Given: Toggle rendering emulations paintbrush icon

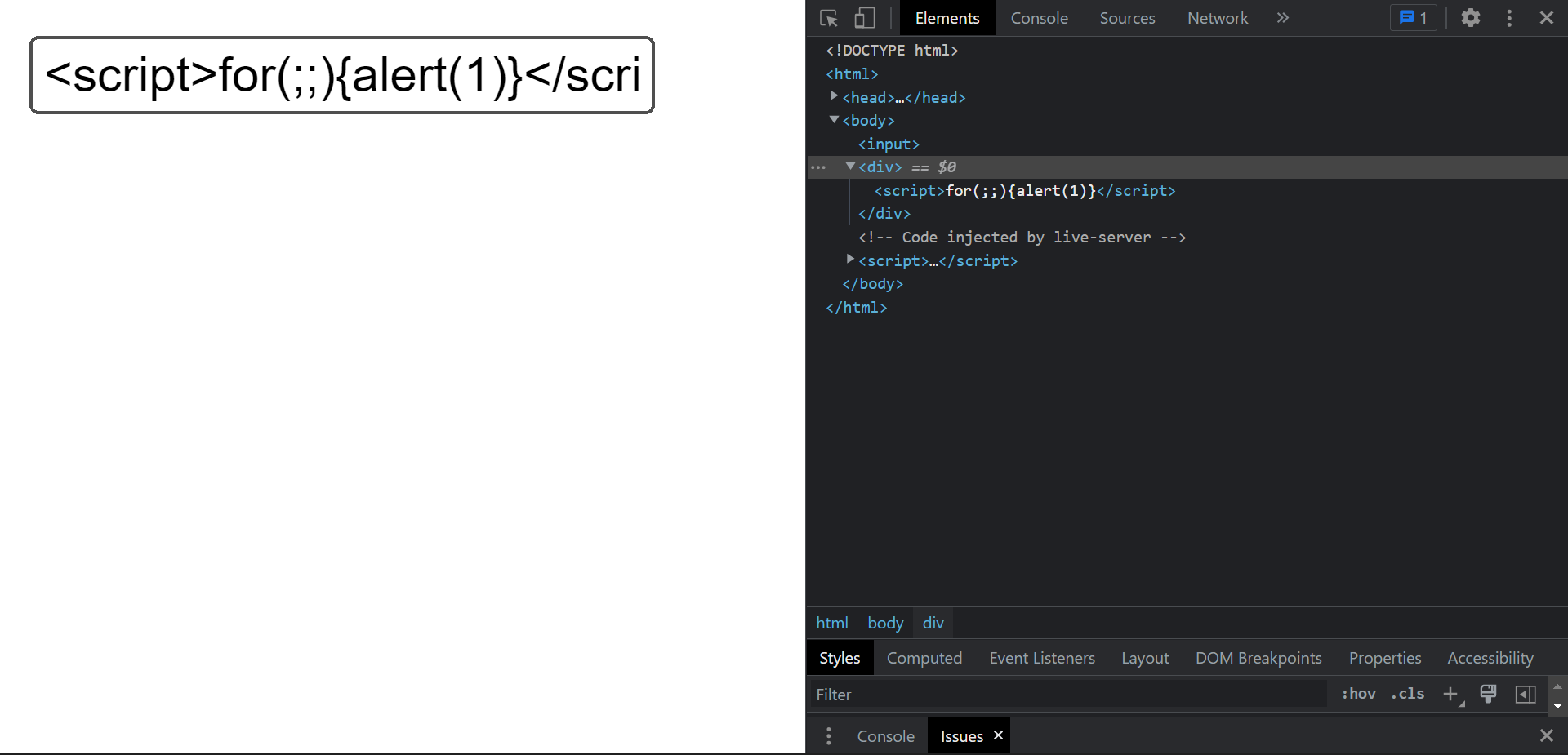Looking at the screenshot, I should (1488, 694).
